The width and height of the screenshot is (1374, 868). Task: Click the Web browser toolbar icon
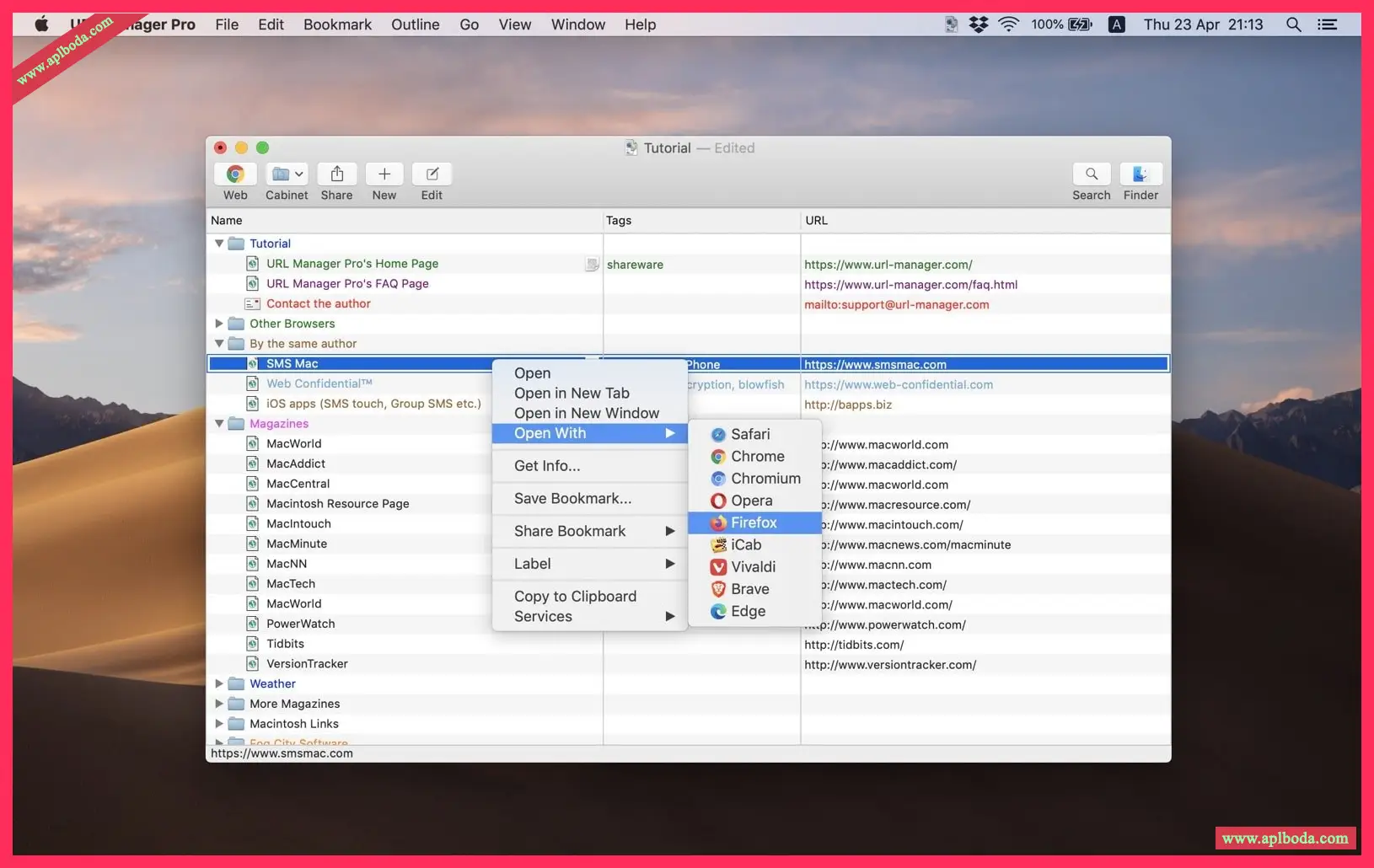235,174
